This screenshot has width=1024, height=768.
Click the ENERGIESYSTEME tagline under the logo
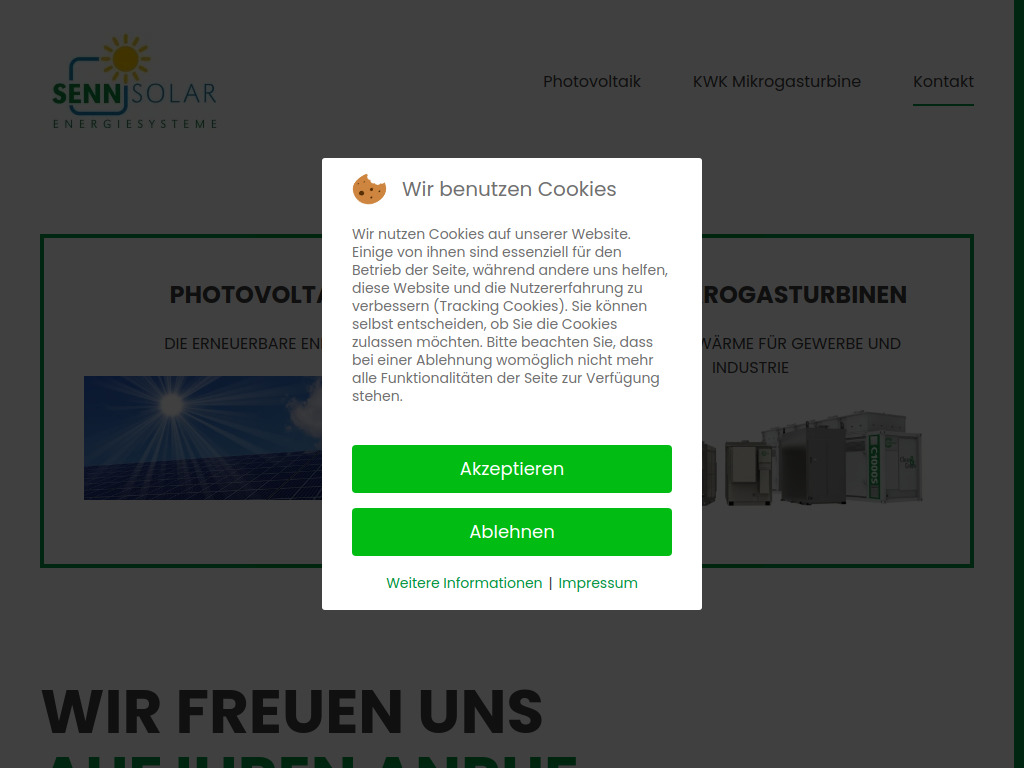click(x=136, y=123)
